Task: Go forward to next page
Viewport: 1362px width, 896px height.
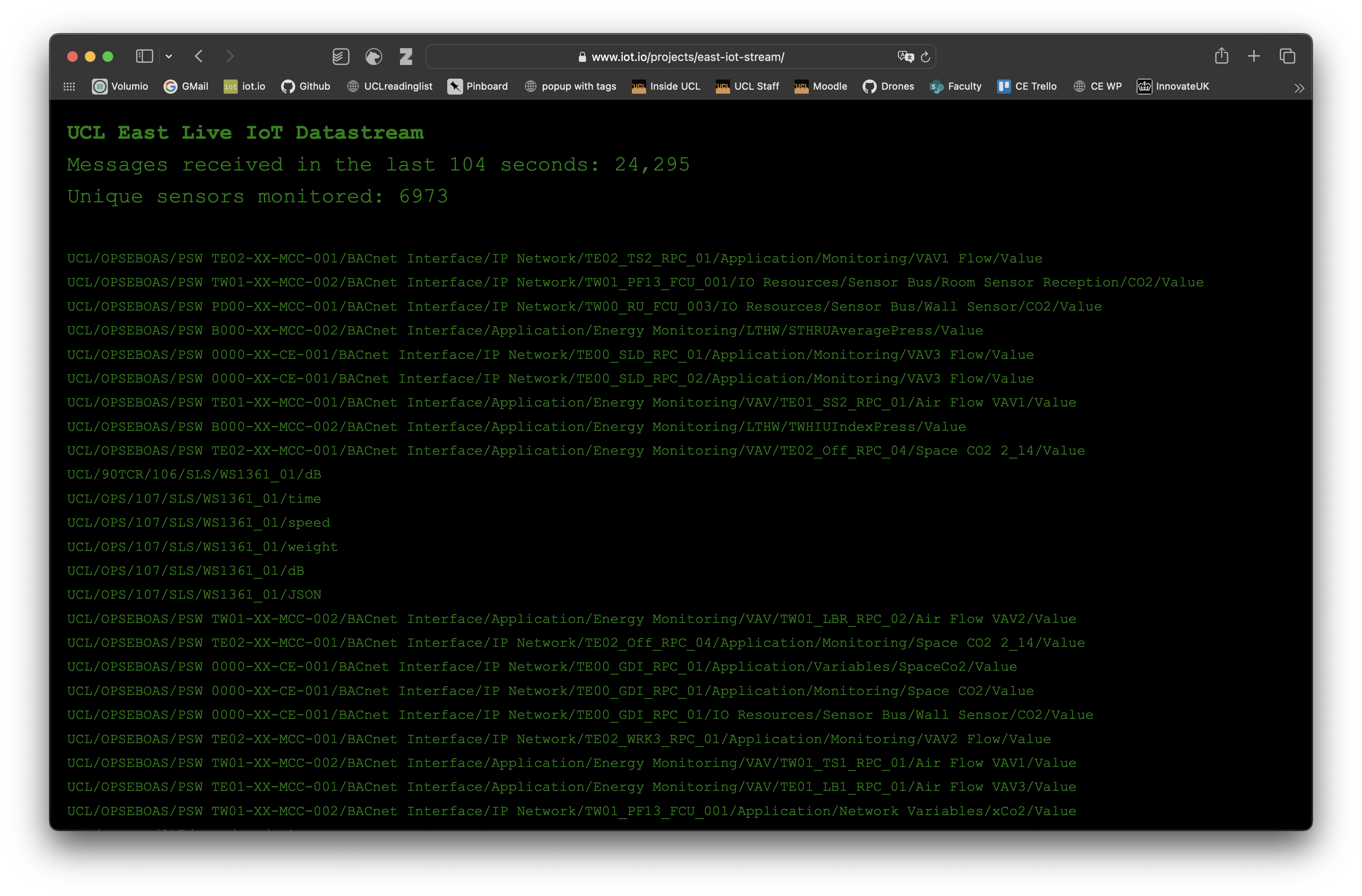Action: pos(230,56)
